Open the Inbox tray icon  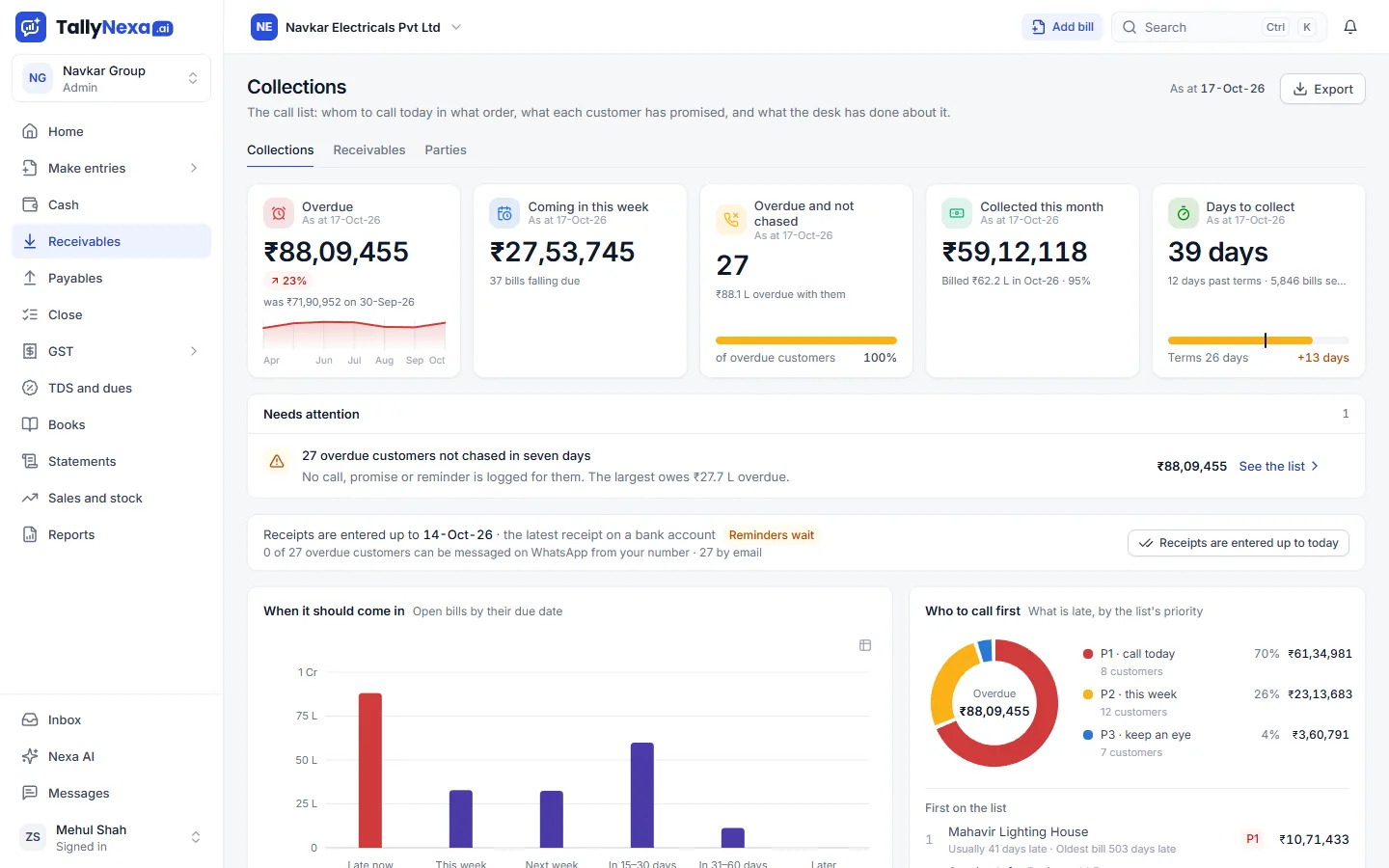30,719
